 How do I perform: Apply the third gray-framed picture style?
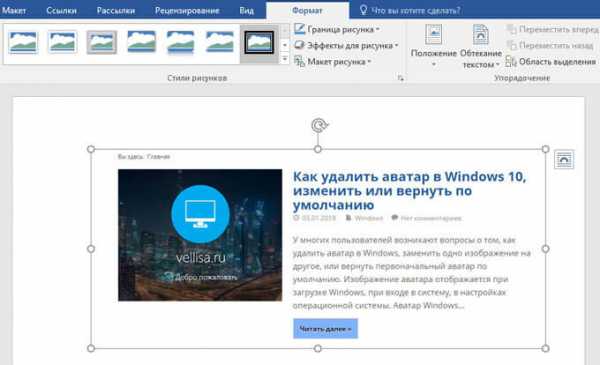102,42
